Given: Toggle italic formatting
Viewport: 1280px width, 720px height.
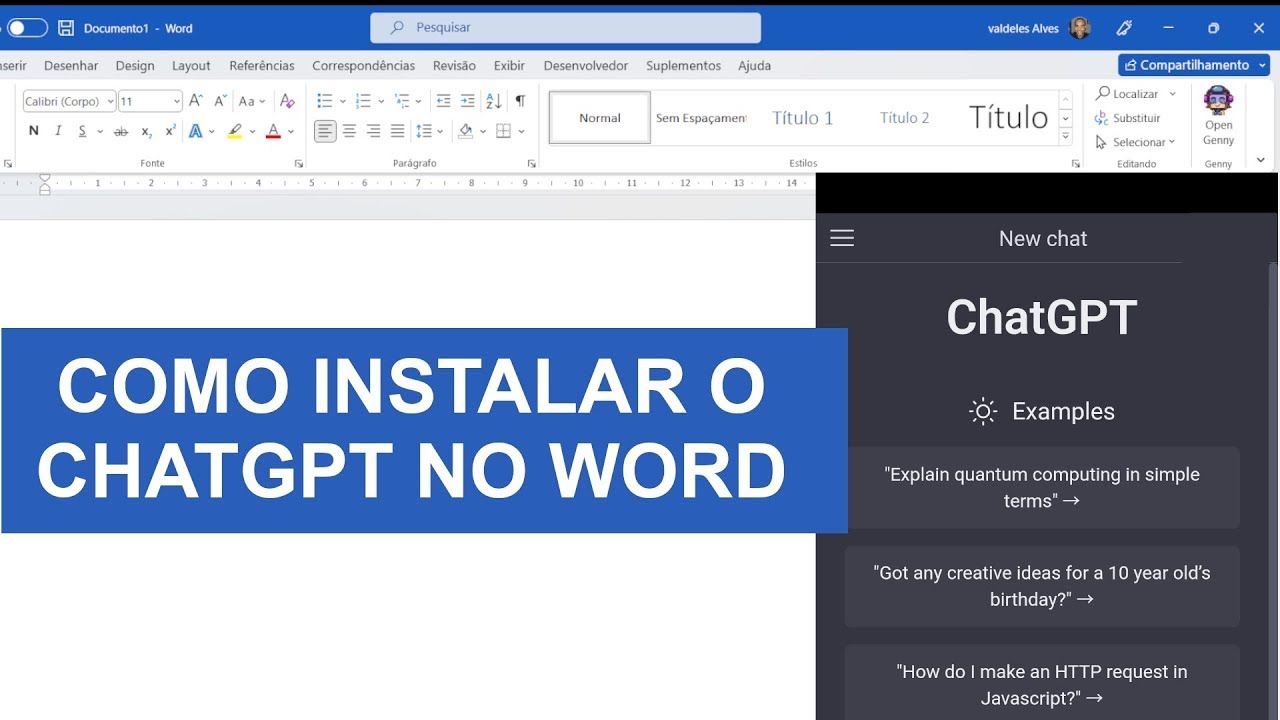Looking at the screenshot, I should (58, 131).
